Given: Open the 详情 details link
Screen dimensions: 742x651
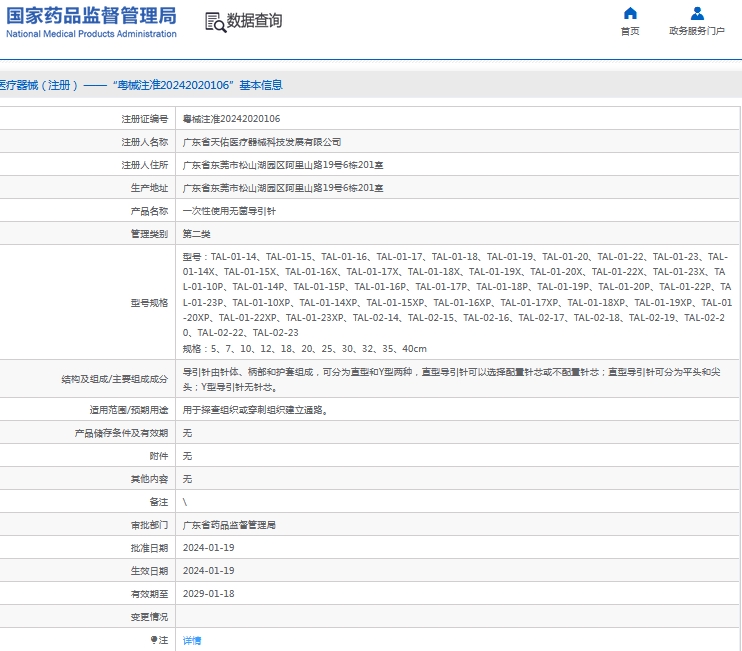Looking at the screenshot, I should coord(192,640).
